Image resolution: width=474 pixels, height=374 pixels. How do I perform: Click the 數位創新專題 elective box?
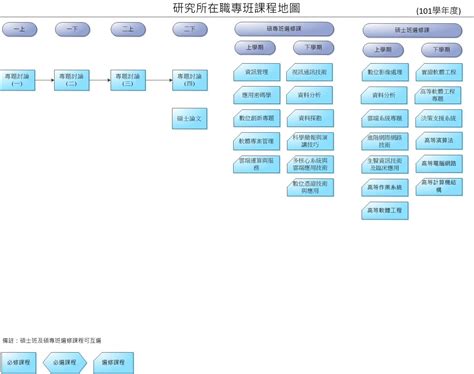(x=257, y=118)
